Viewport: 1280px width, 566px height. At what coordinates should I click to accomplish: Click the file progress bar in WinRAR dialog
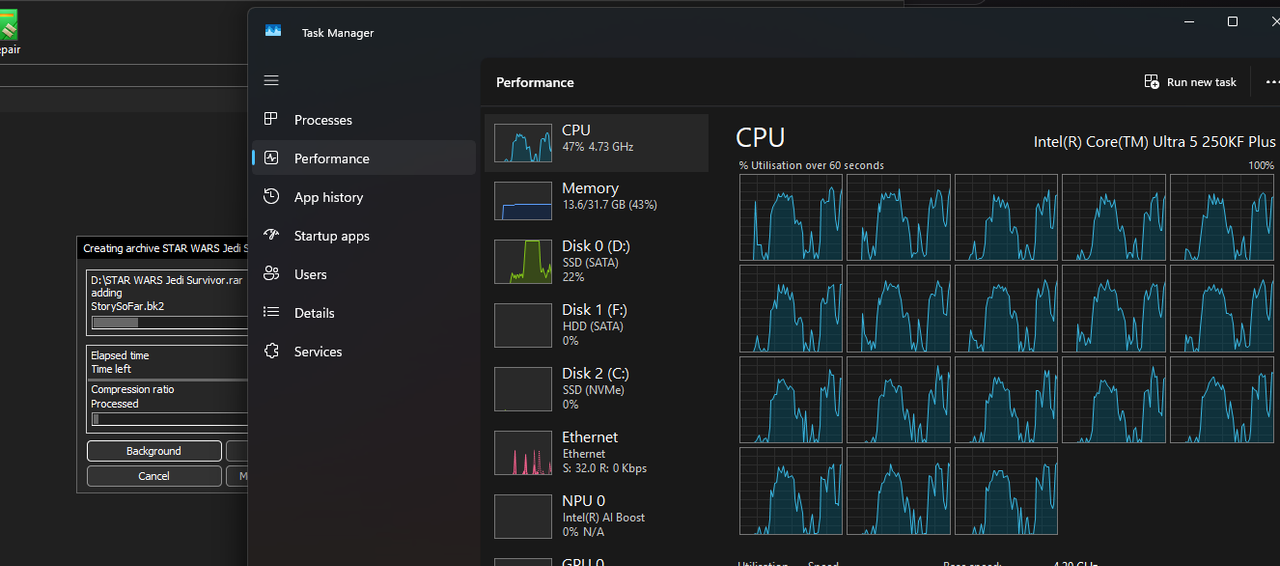coord(169,323)
